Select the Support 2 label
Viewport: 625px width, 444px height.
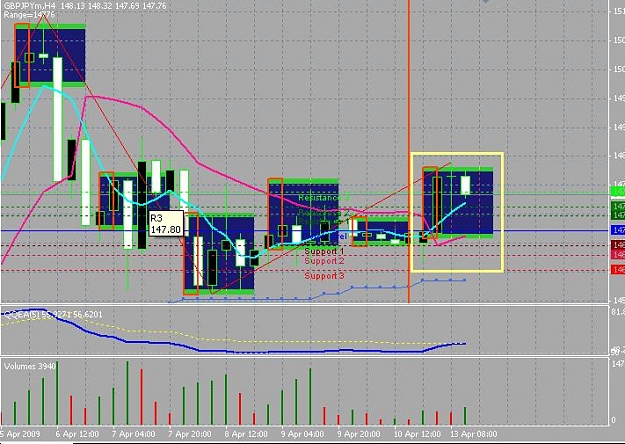coord(324,261)
